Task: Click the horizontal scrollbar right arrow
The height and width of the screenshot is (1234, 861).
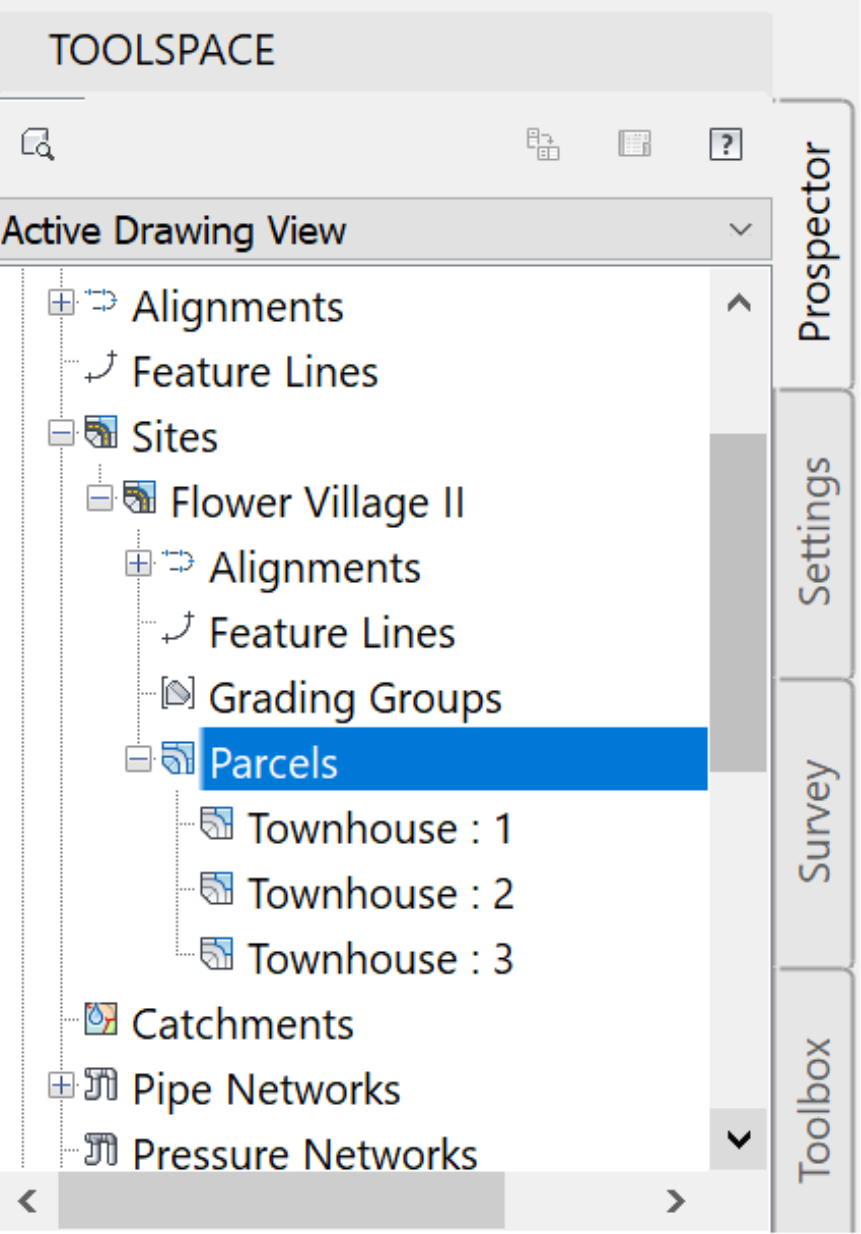Action: [676, 1200]
